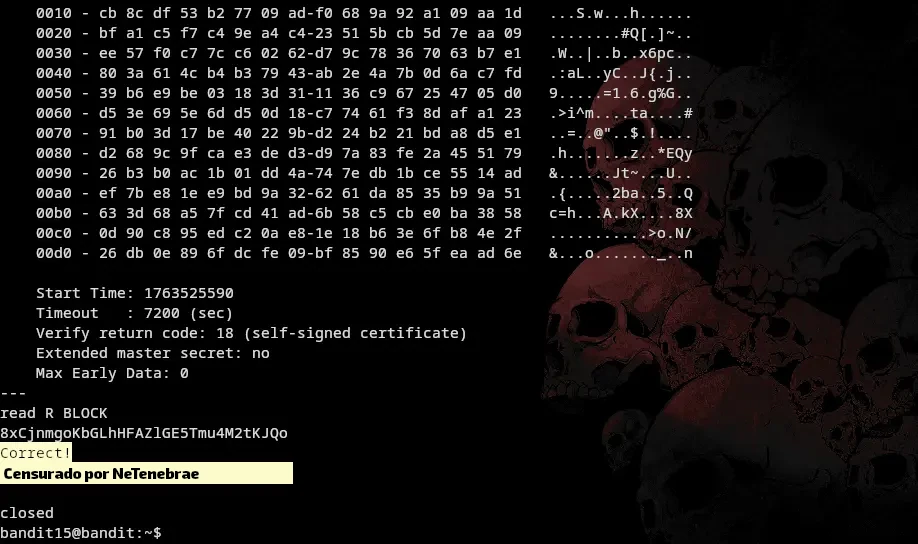The image size is (918, 544).
Task: Click the 'Censurado por NeTenebrae' yellow banner
Action: point(146,473)
